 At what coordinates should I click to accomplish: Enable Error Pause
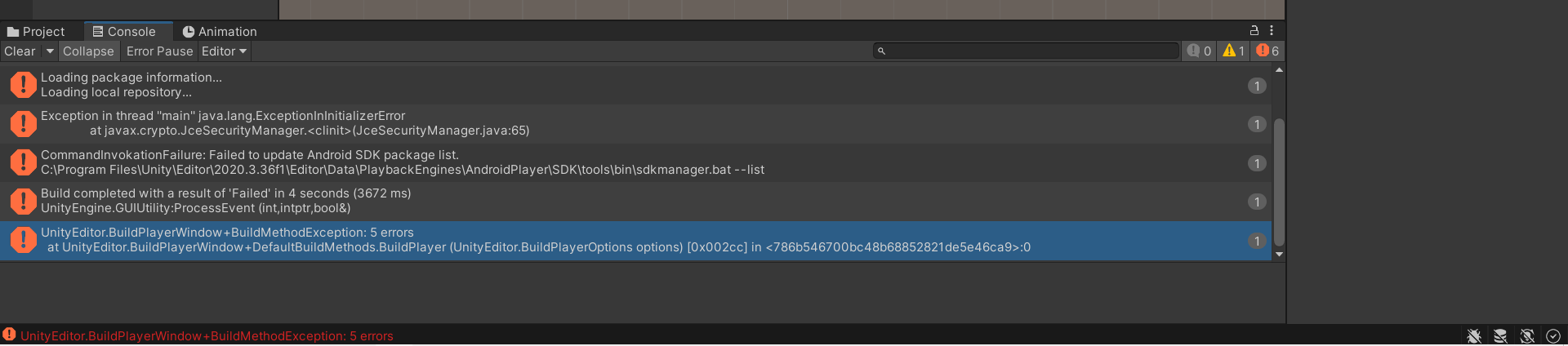coord(159,51)
